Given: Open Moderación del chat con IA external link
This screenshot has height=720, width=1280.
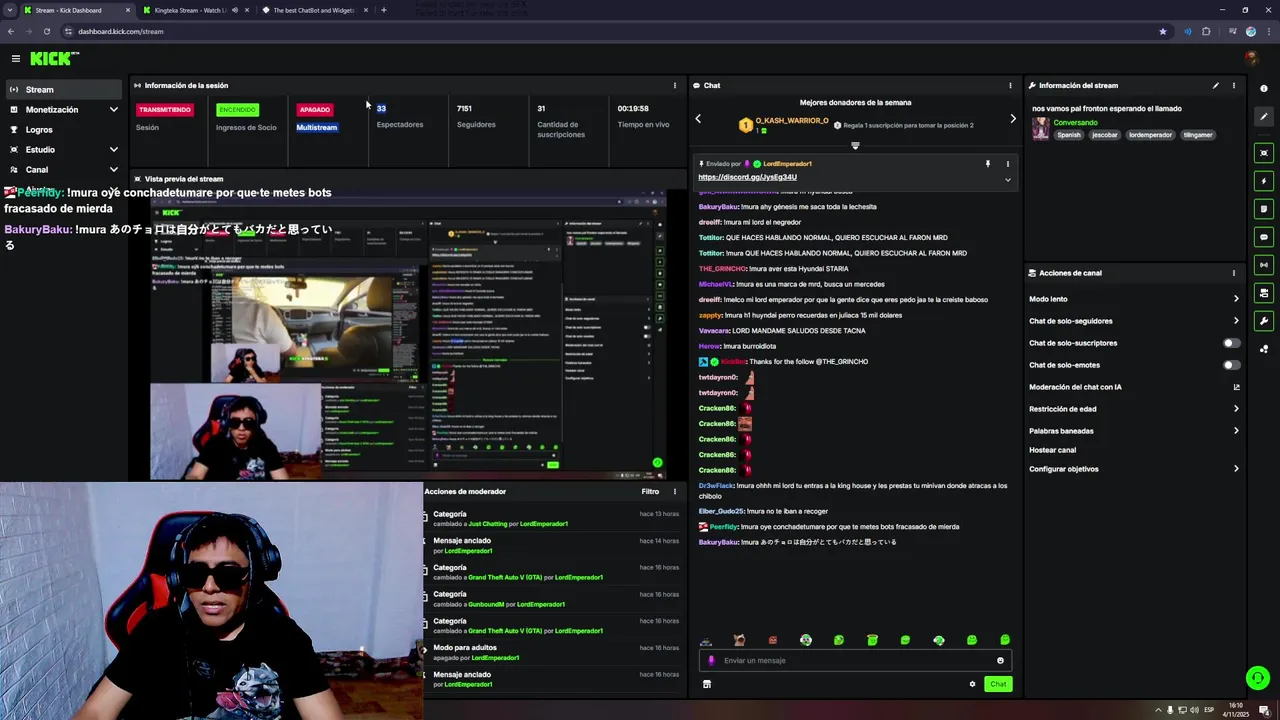Looking at the screenshot, I should (x=1236, y=387).
